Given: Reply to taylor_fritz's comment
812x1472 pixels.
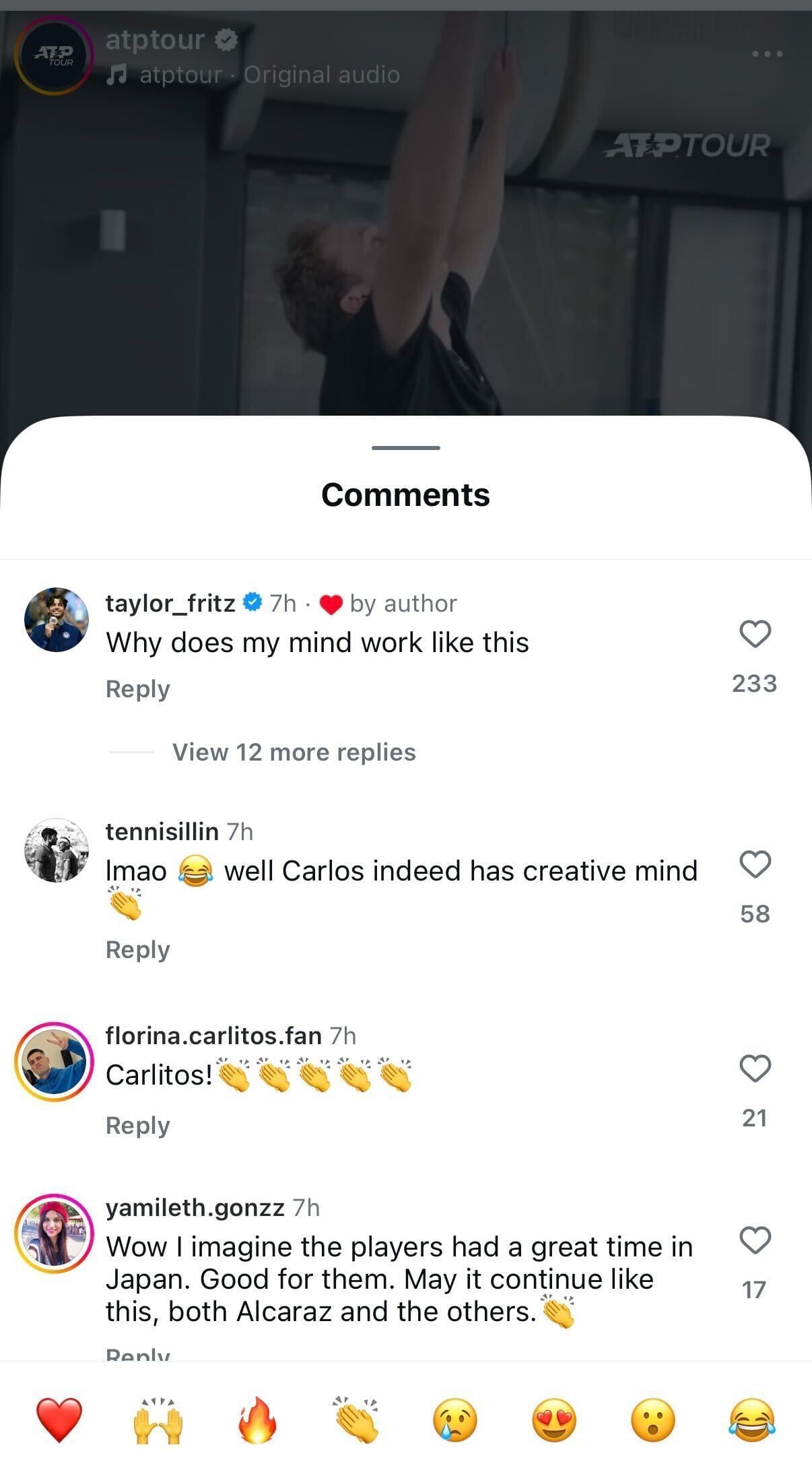Looking at the screenshot, I should coord(138,689).
